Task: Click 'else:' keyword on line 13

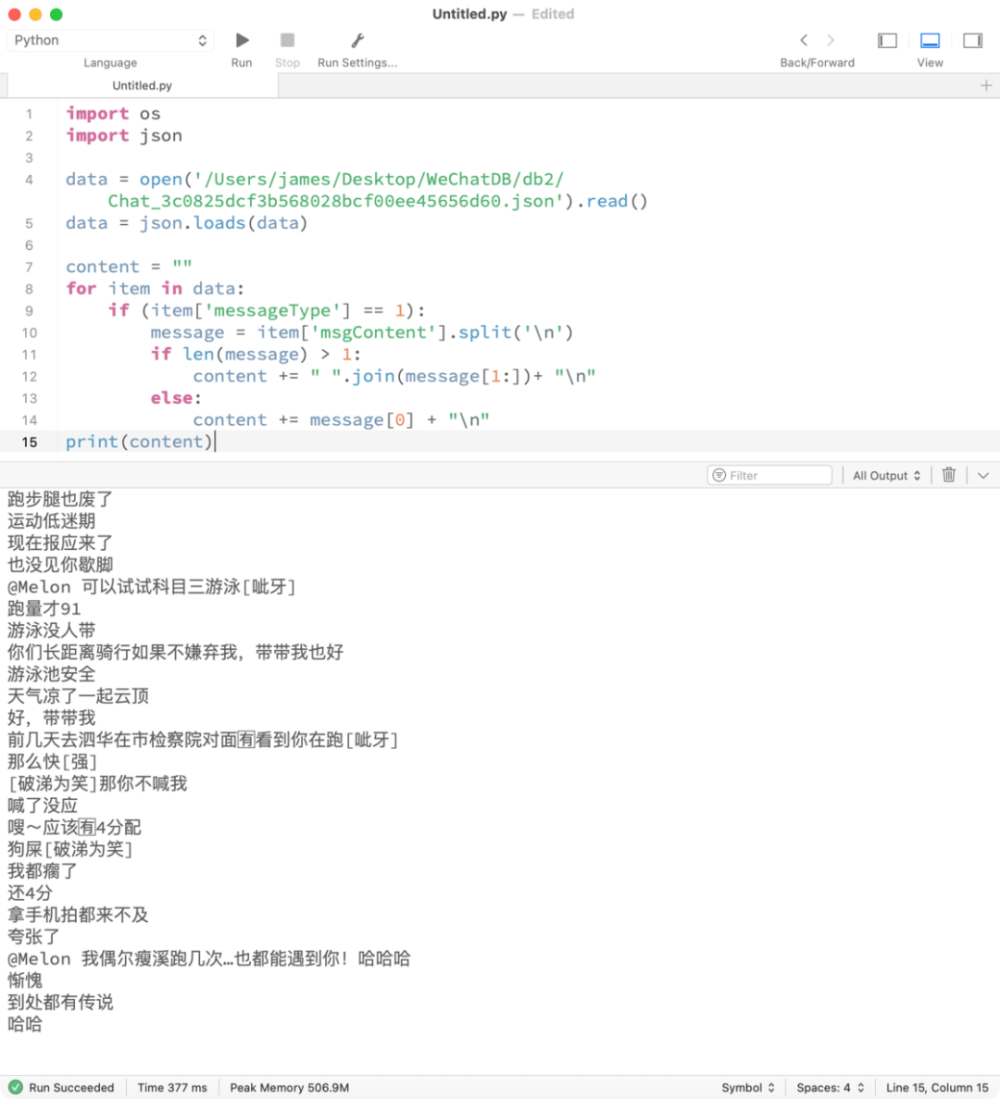Action: pos(176,398)
